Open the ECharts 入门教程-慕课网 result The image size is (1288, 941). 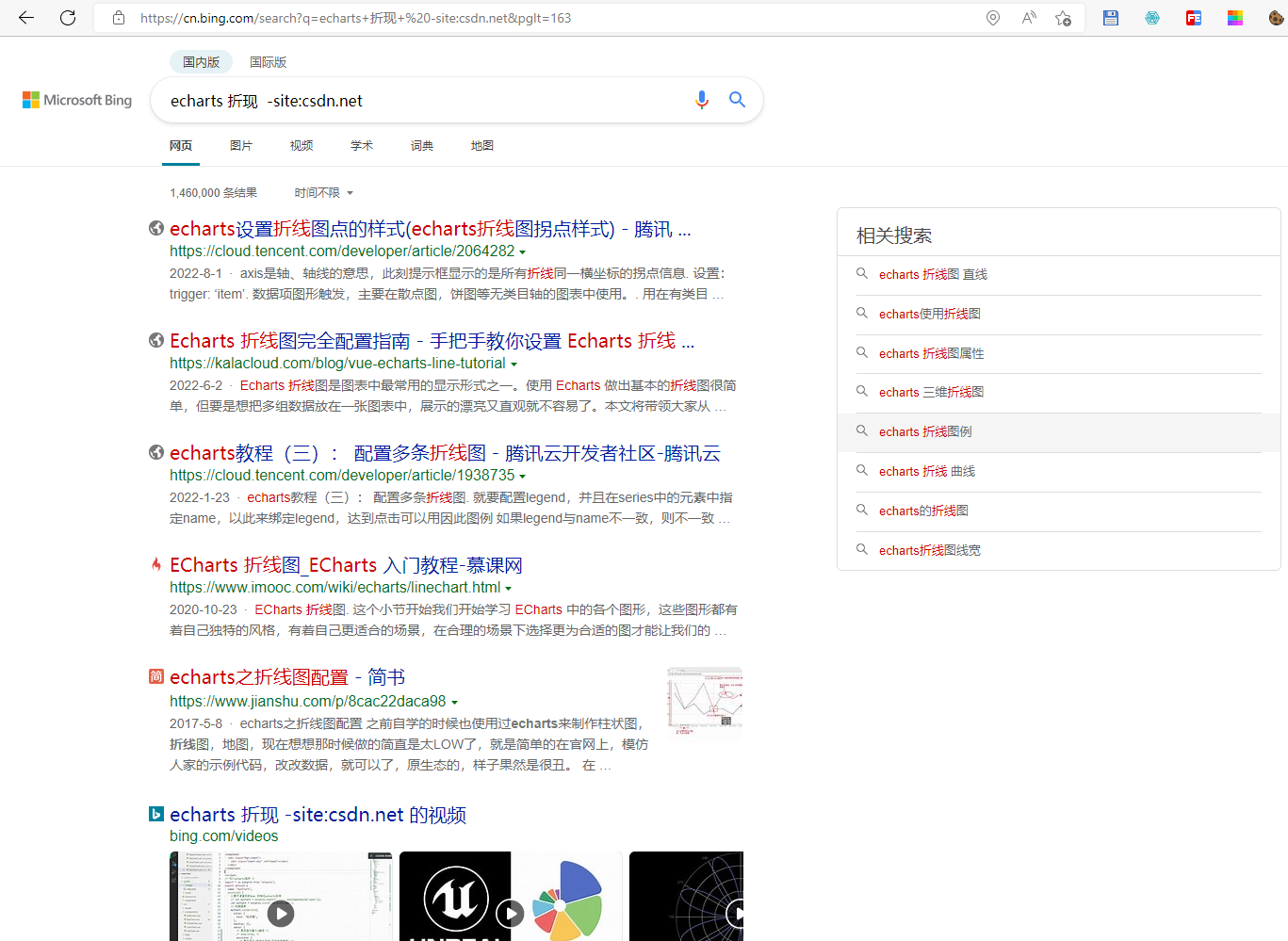tap(346, 564)
